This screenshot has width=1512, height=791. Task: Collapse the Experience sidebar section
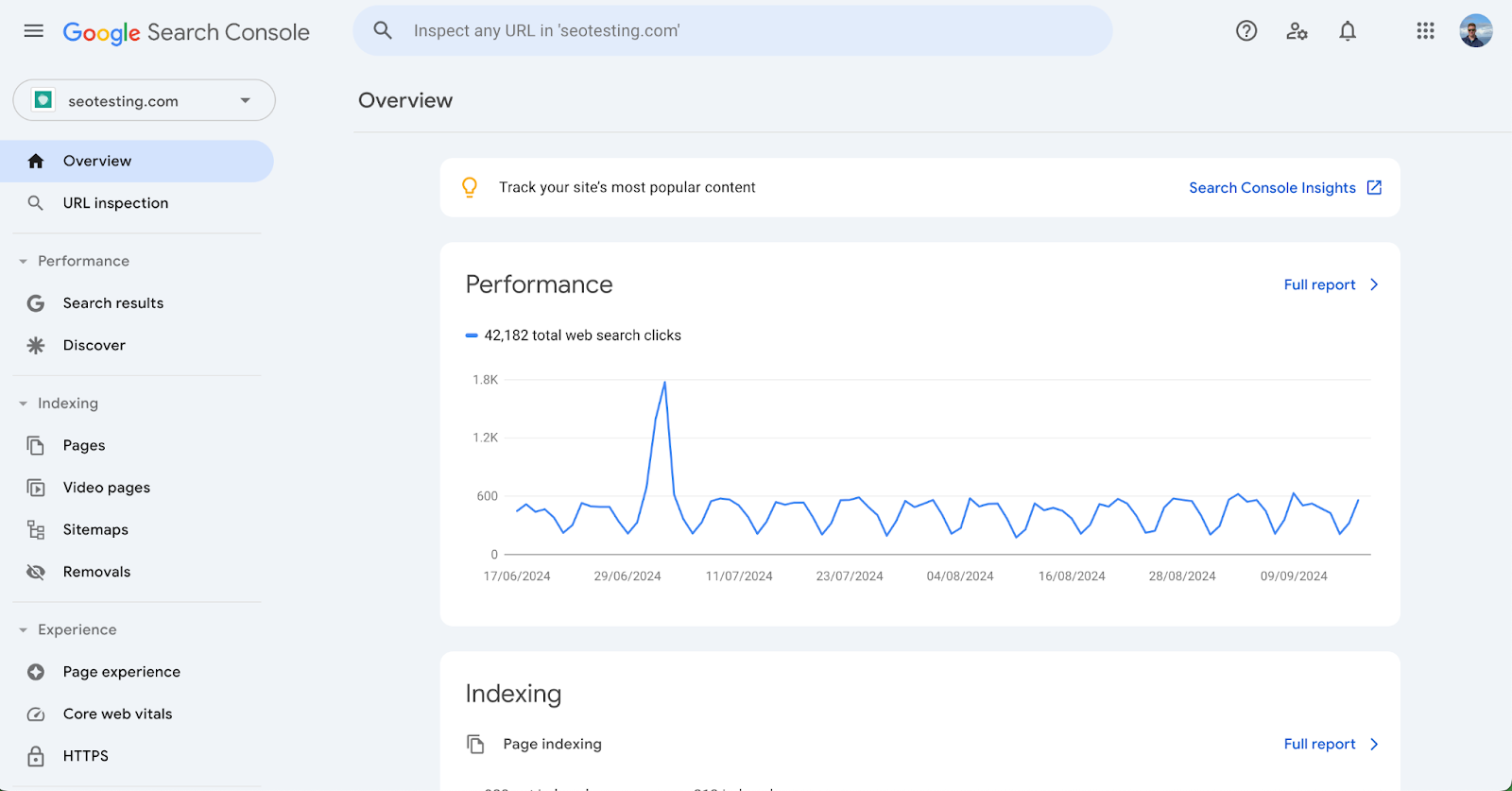click(x=23, y=630)
